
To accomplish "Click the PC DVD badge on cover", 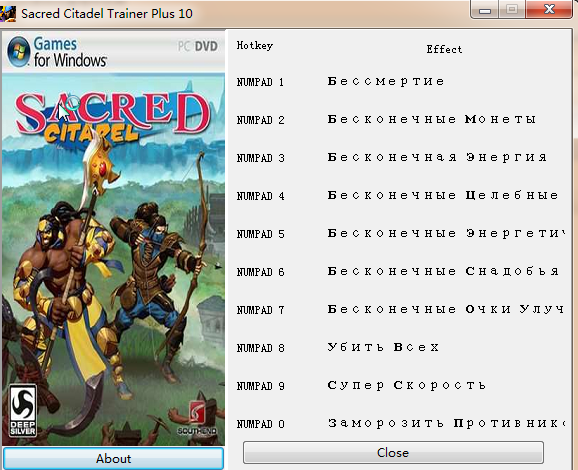I will (x=198, y=46).
